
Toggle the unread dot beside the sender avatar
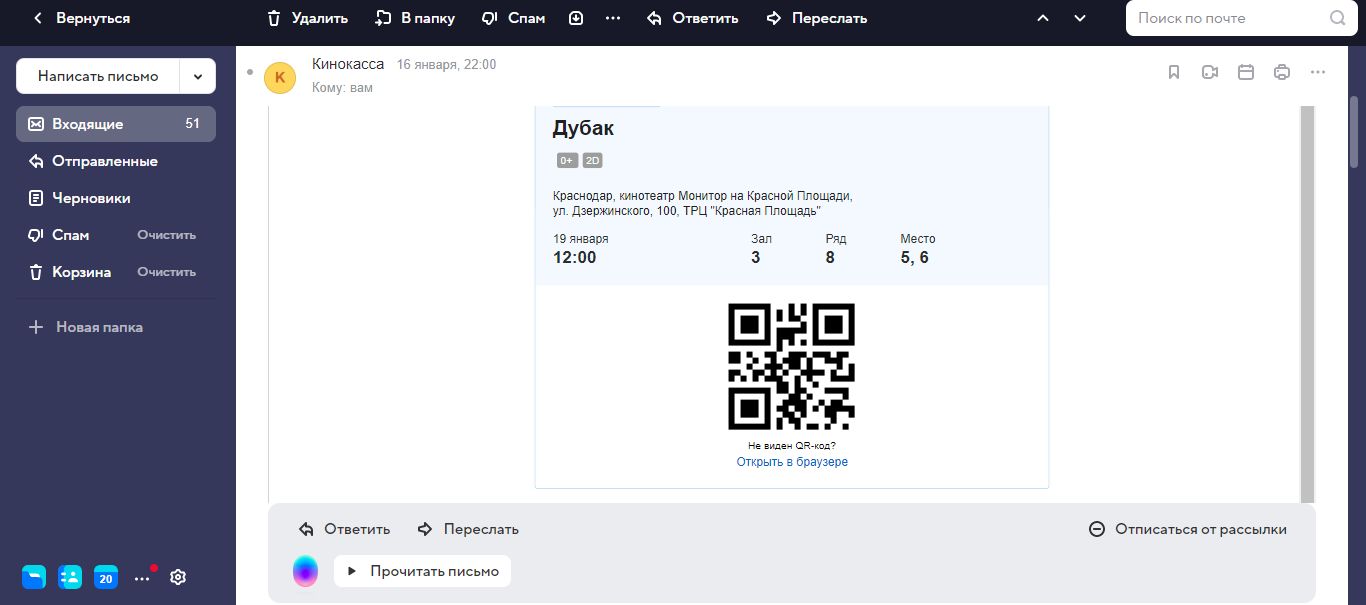pyautogui.click(x=250, y=72)
